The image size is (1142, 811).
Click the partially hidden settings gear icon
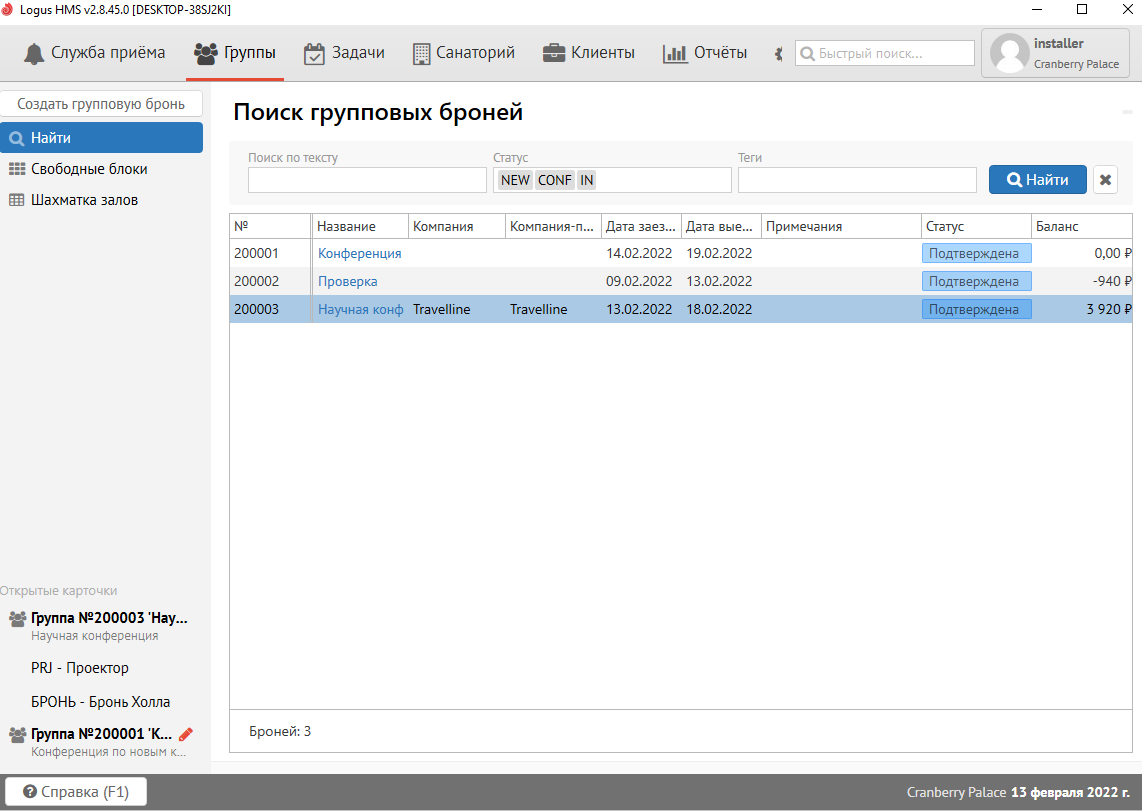tap(779, 54)
